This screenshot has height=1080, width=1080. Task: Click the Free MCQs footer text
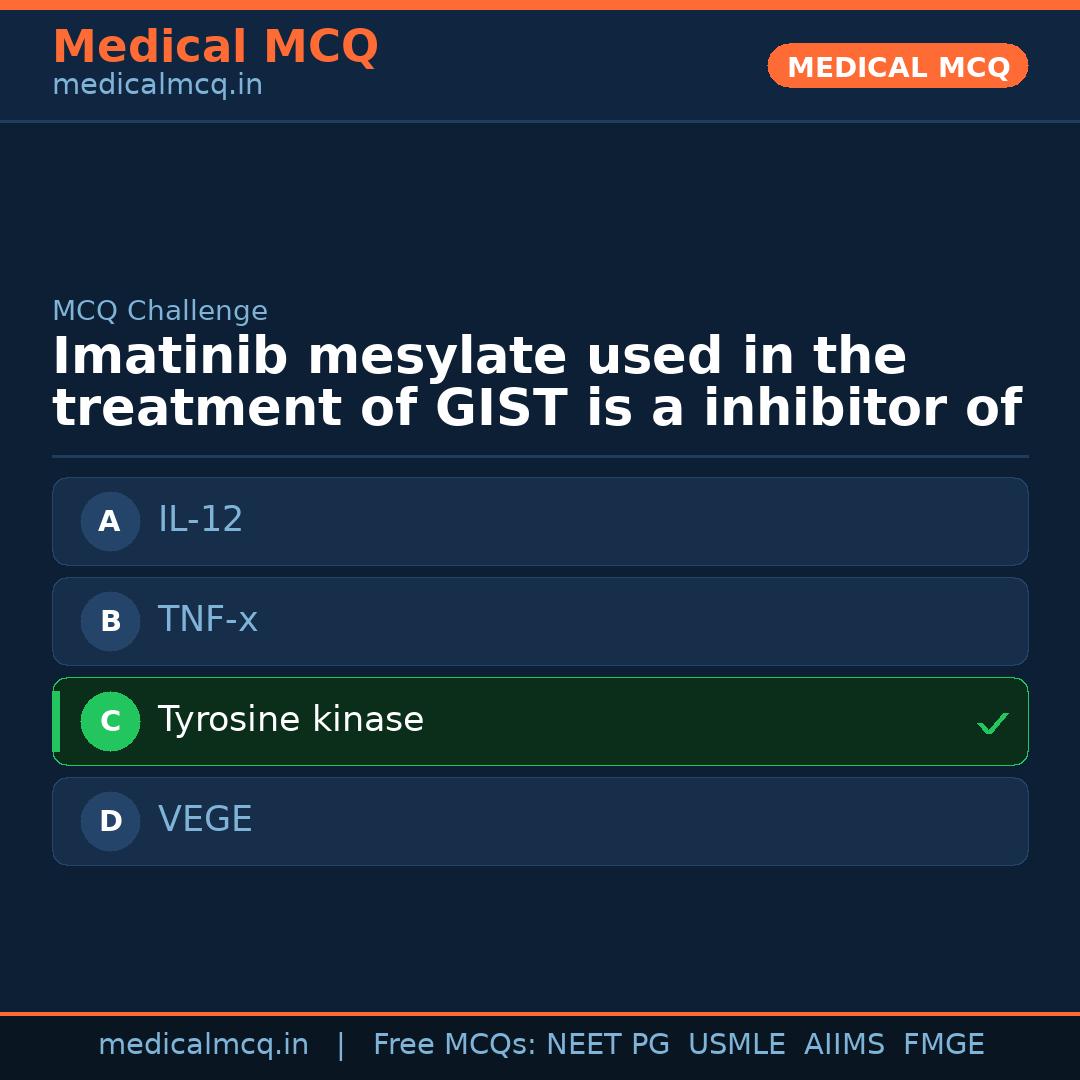(454, 1045)
